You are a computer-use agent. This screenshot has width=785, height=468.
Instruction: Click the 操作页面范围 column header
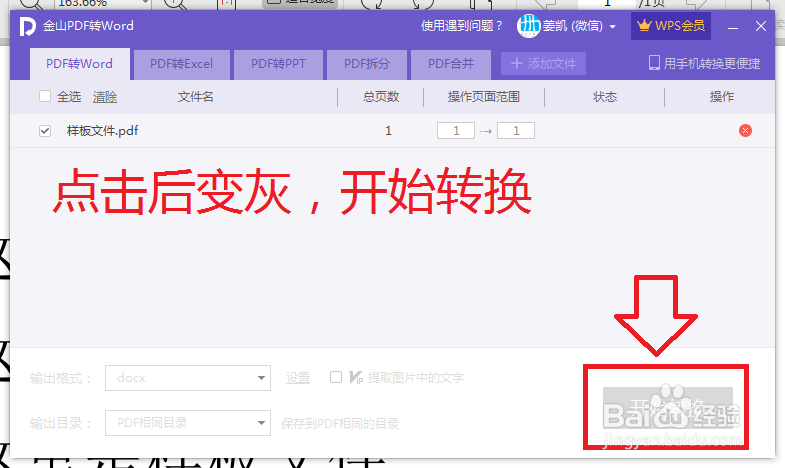coord(484,97)
